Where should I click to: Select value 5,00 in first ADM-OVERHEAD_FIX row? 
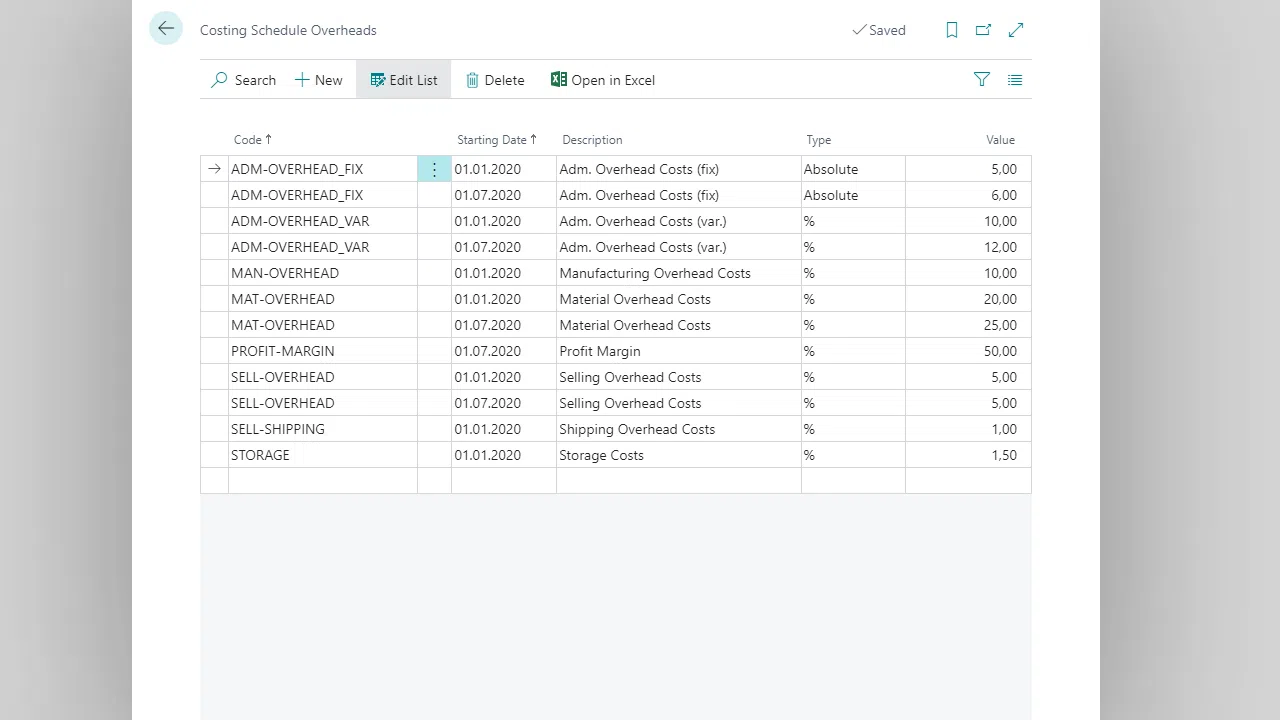(968, 169)
